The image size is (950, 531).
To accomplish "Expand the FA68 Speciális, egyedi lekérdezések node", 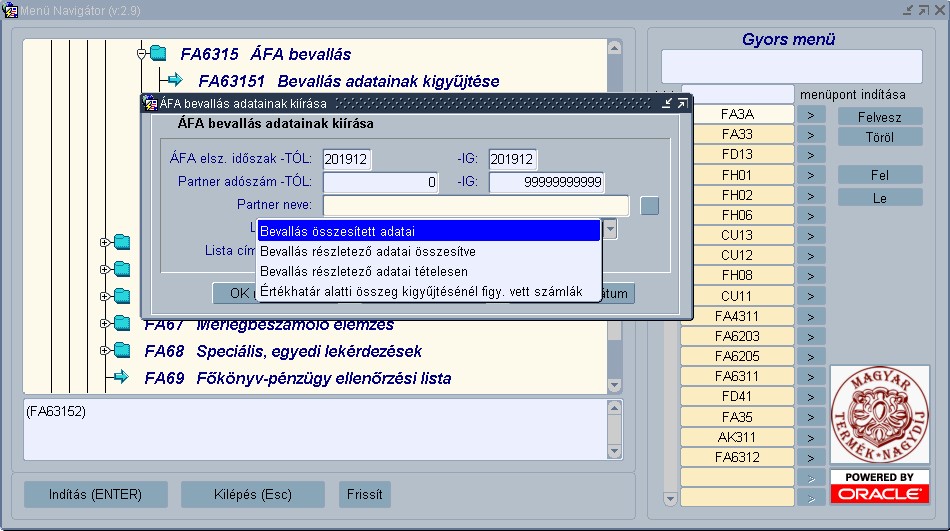I will (105, 350).
